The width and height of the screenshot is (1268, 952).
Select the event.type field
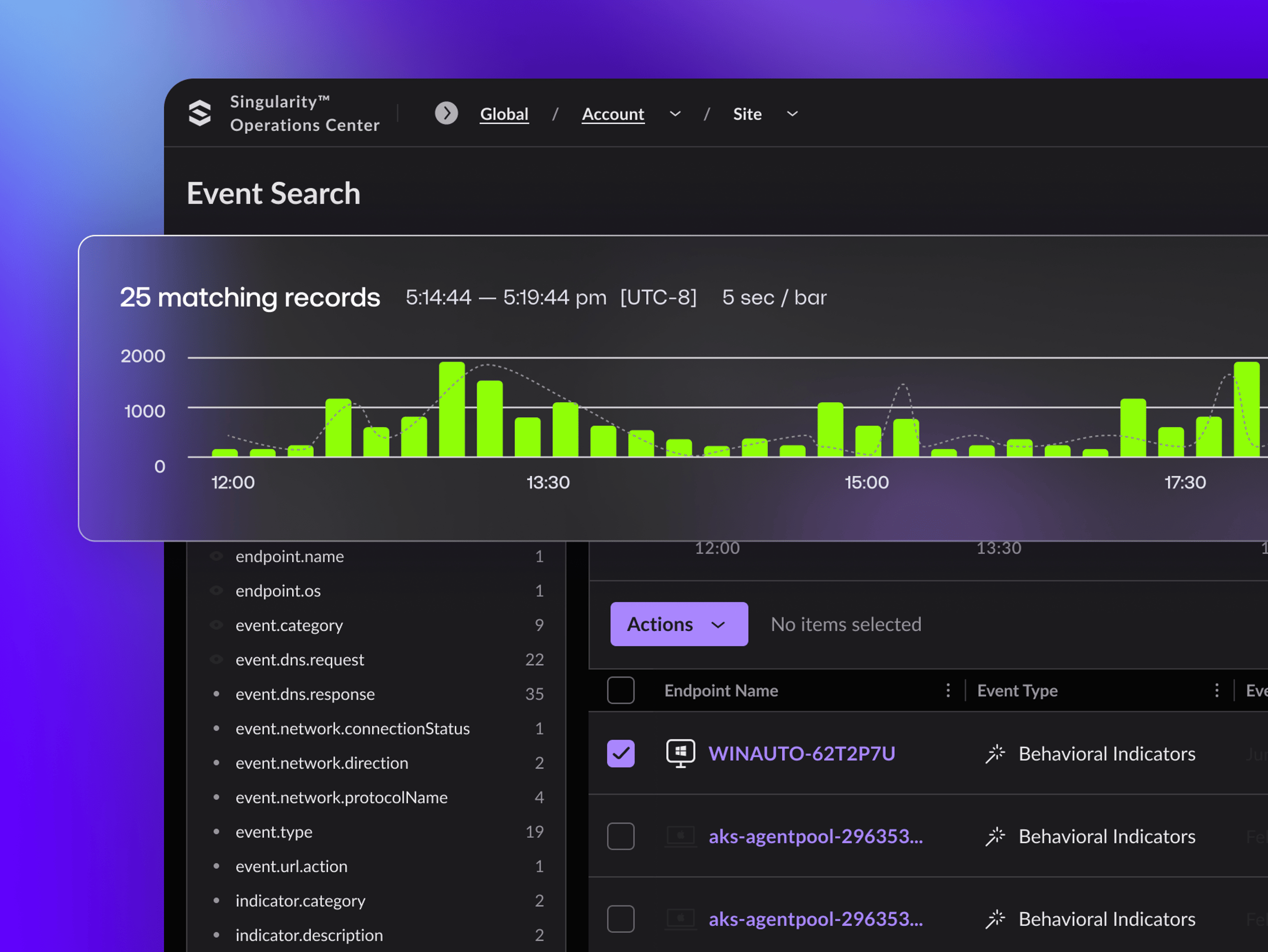tap(274, 831)
